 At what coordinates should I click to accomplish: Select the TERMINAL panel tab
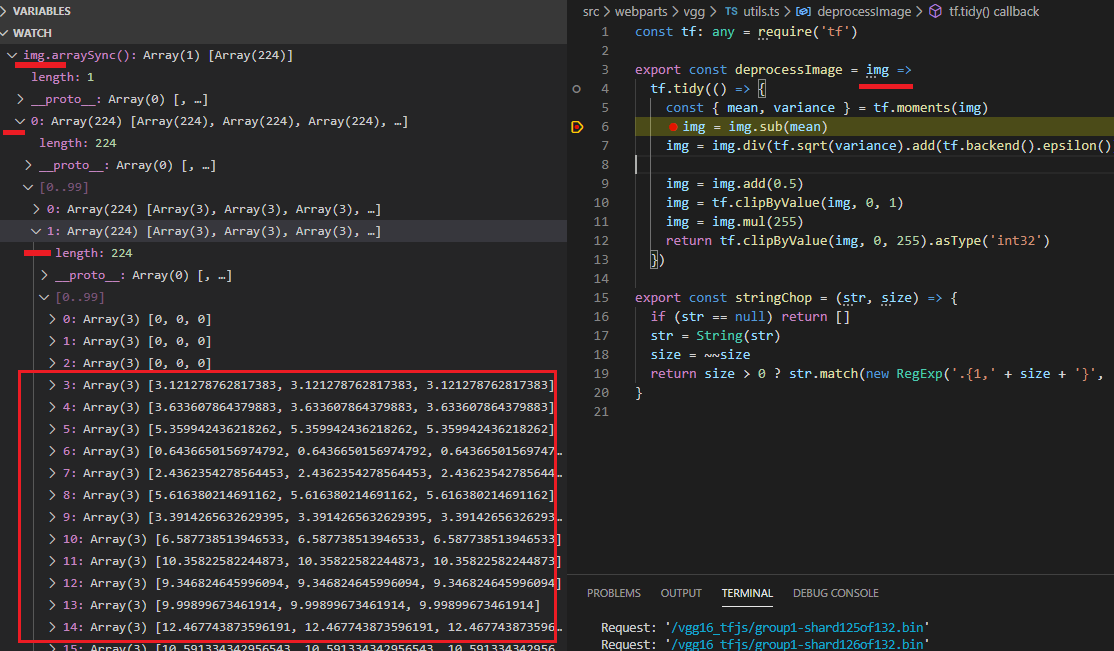pyautogui.click(x=747, y=593)
